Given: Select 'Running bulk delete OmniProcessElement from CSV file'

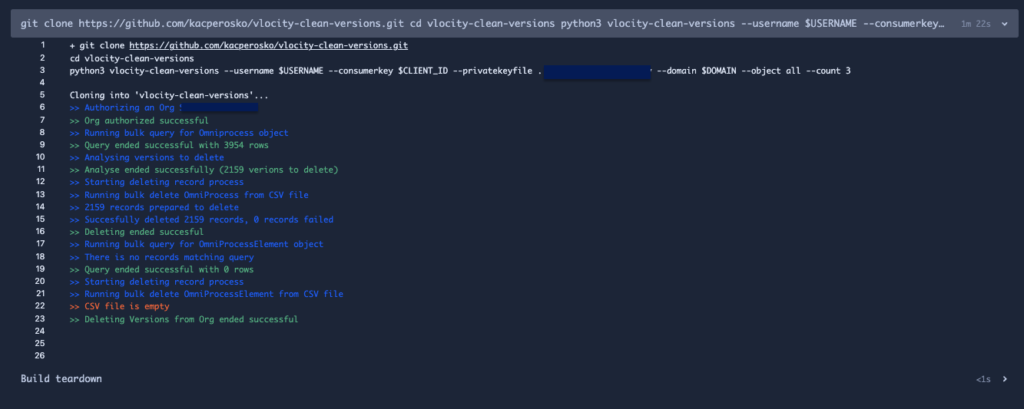Looking at the screenshot, I should point(206,294).
